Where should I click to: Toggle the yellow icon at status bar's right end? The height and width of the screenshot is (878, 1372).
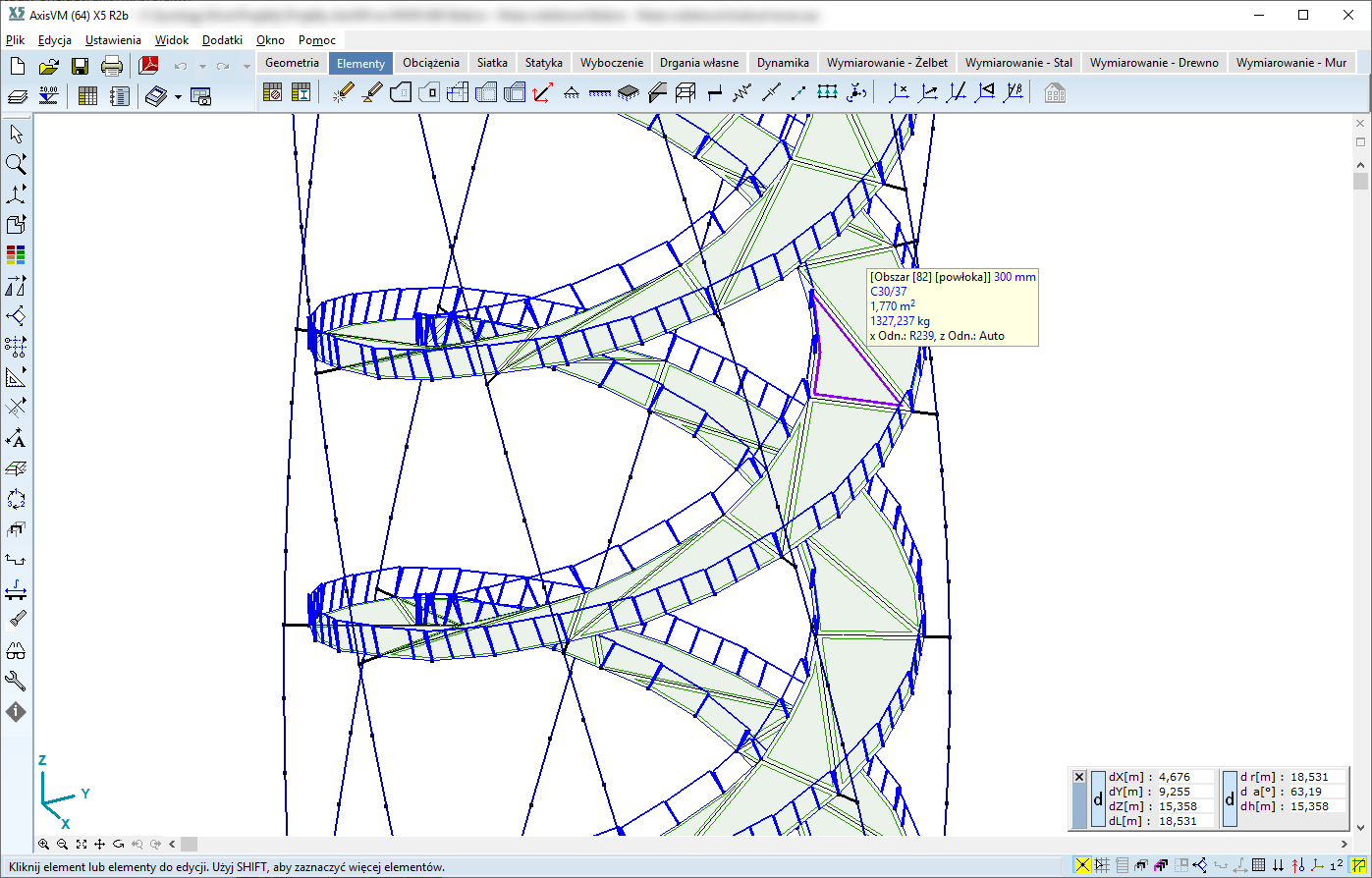(1357, 865)
